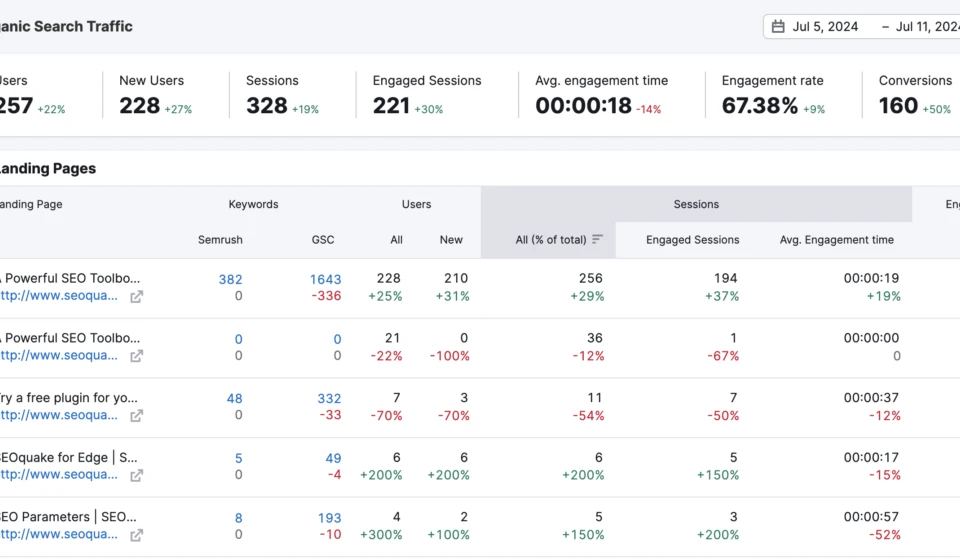
Task: Open external link icon for first Powerful SEO Toolbox row
Action: [x=137, y=296]
